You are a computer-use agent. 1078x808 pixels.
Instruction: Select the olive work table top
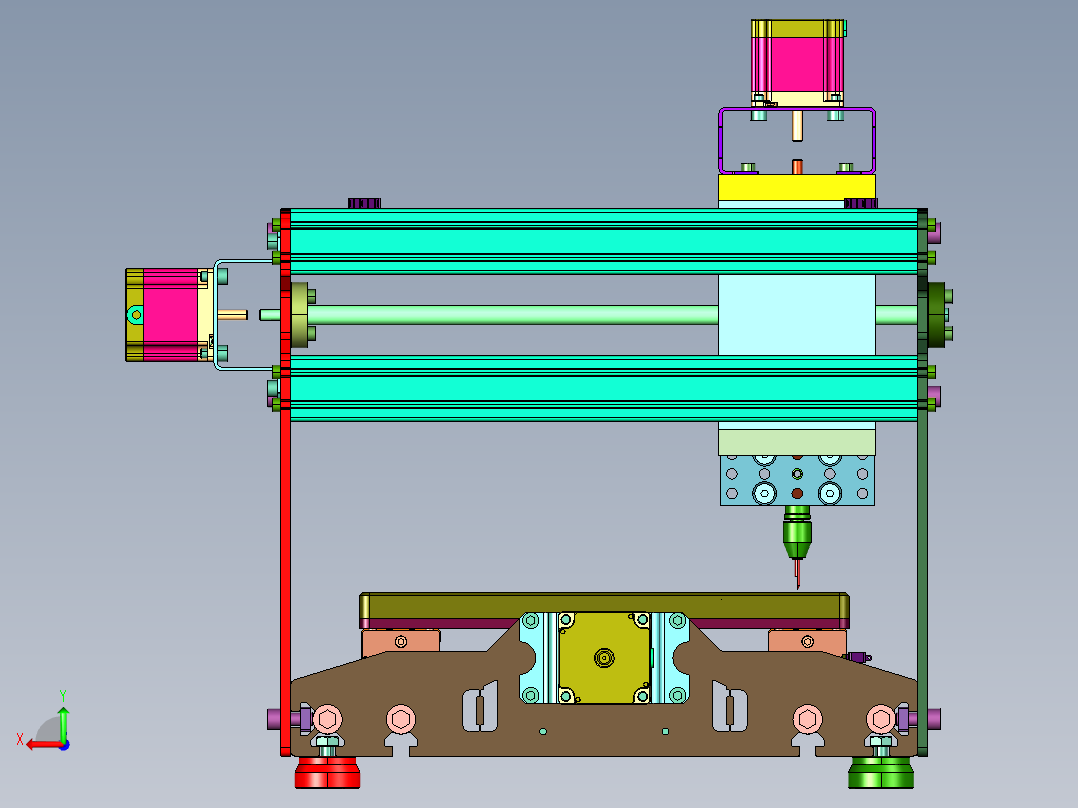click(604, 606)
